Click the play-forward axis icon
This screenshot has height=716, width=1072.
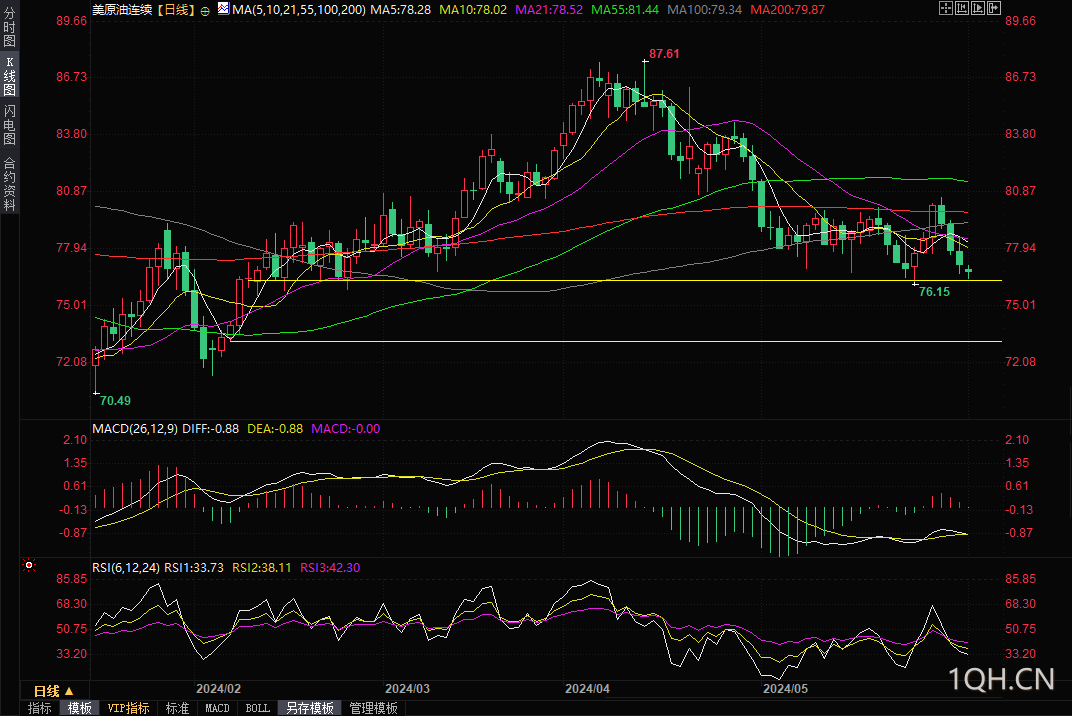[x=978, y=8]
